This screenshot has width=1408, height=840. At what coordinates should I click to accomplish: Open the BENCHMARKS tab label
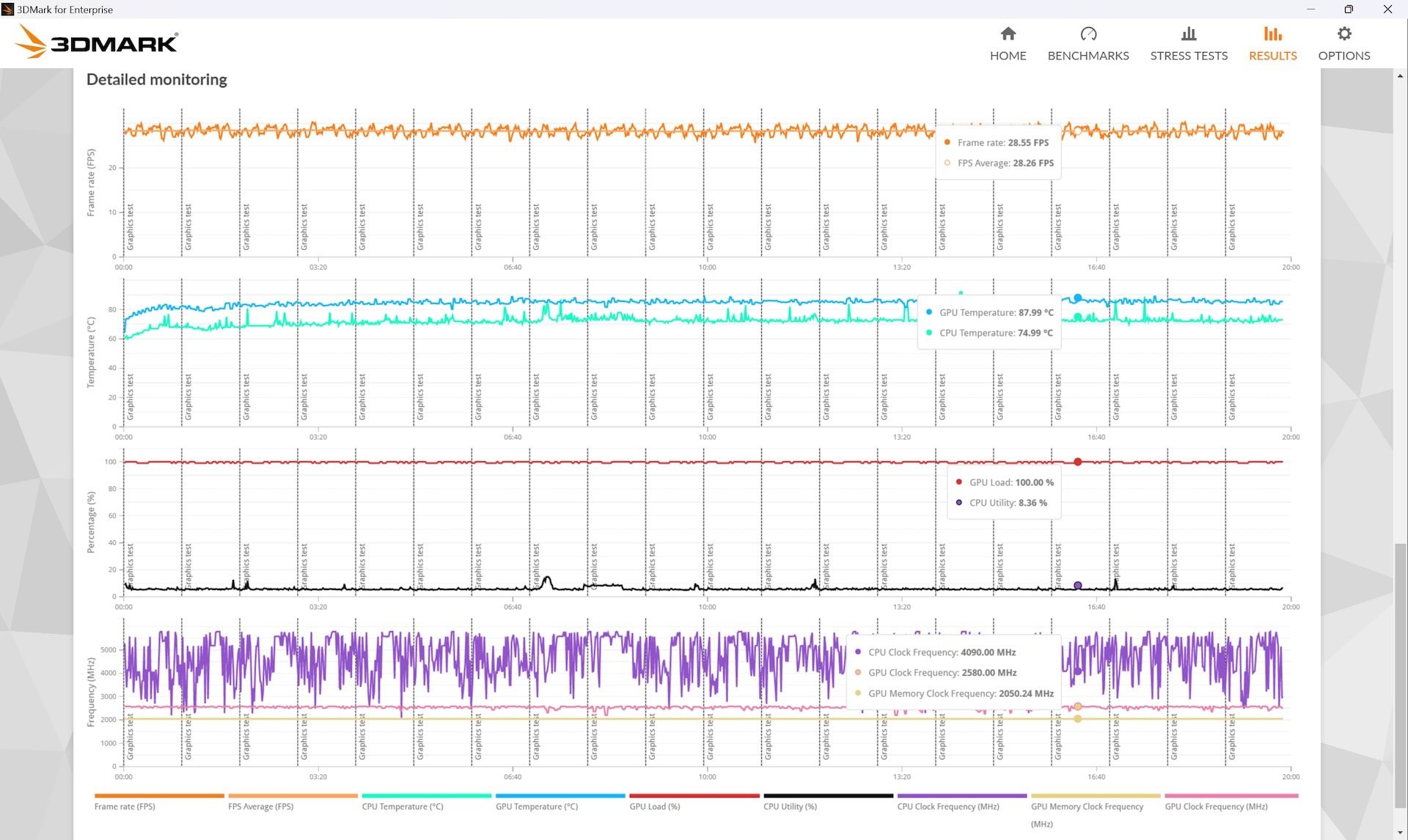[x=1088, y=56]
